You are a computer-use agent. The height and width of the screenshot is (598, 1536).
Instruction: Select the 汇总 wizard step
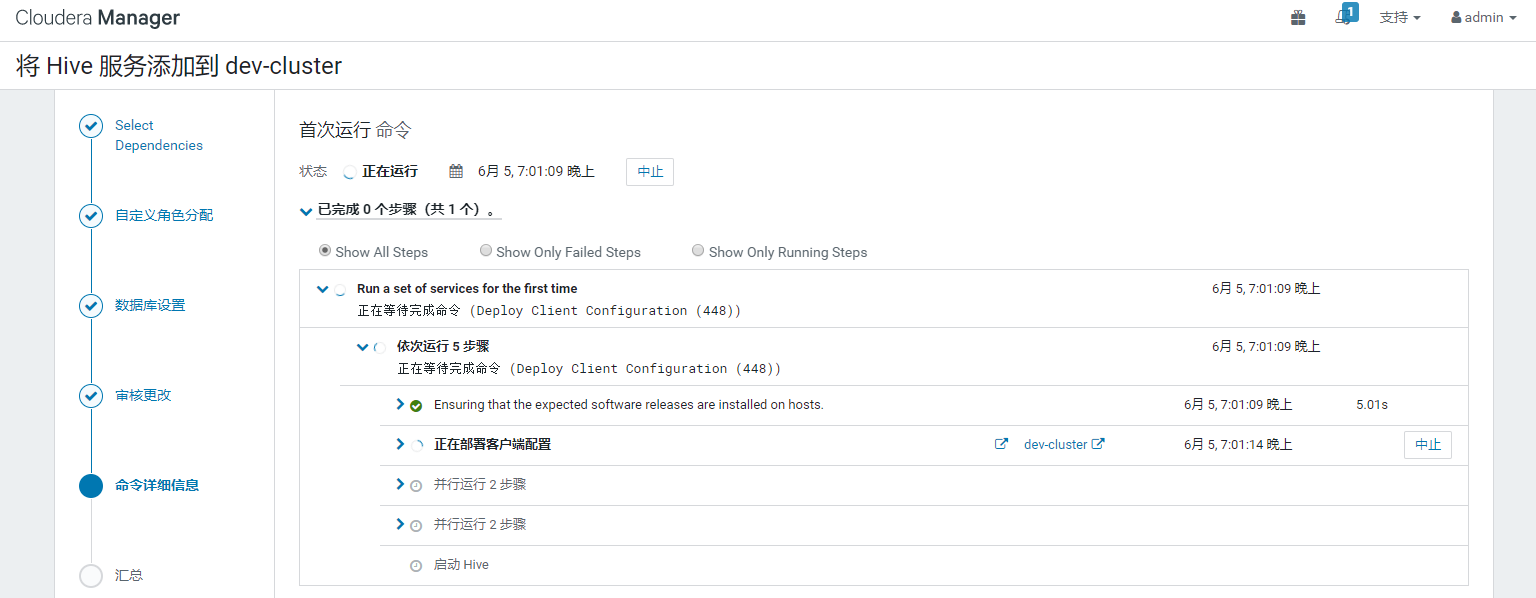[129, 575]
